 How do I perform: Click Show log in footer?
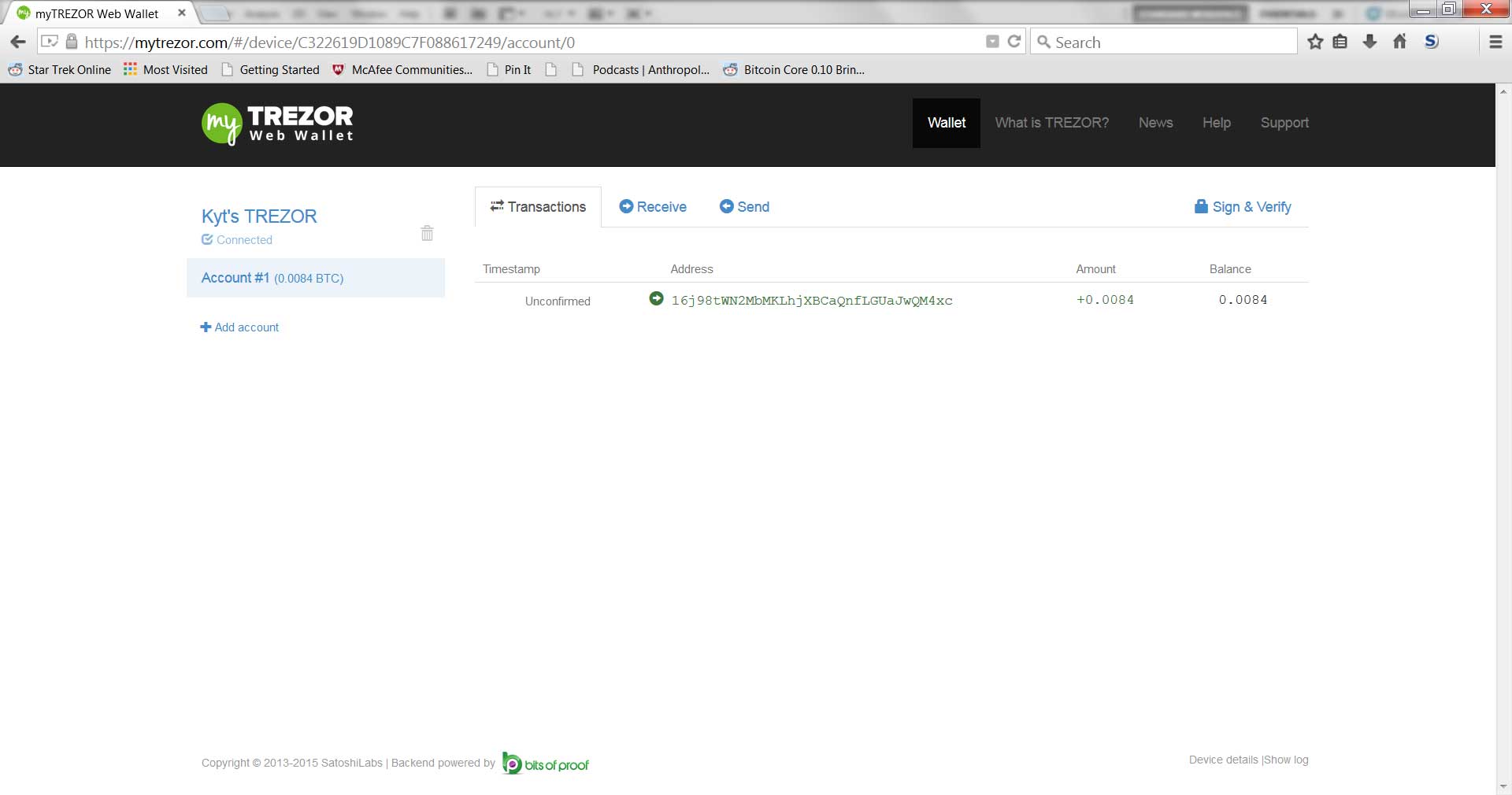pos(1286,760)
